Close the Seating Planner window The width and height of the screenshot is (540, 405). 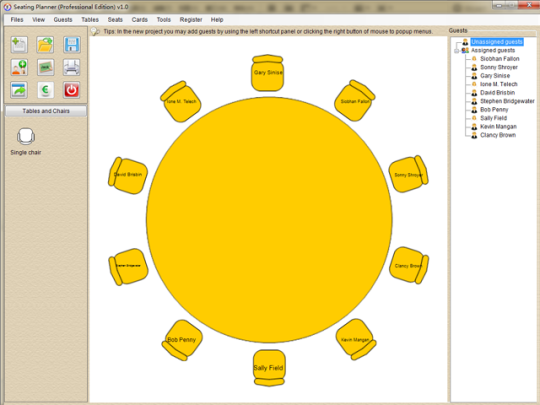tap(529, 5)
